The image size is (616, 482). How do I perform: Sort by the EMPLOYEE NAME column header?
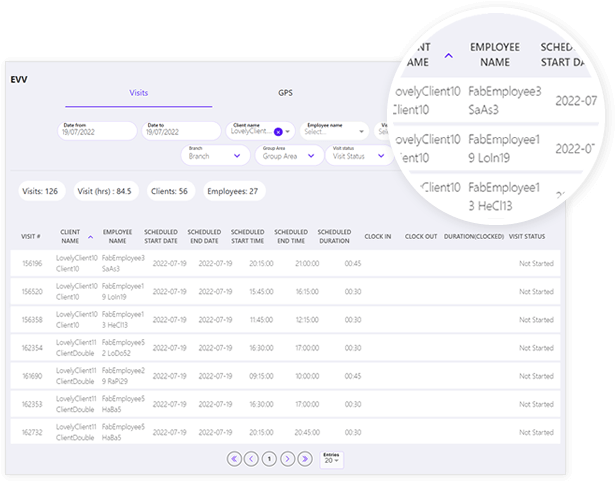117,236
